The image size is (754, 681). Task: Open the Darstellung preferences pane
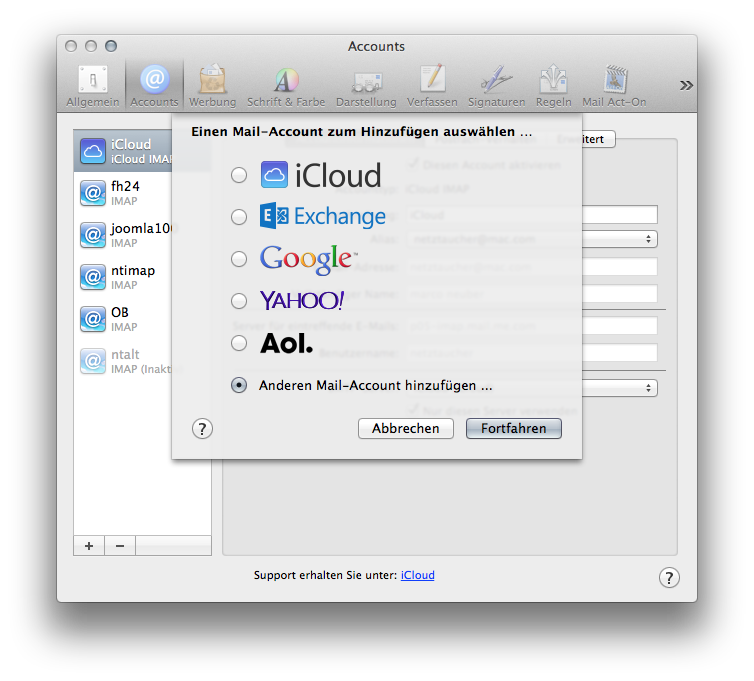[366, 86]
